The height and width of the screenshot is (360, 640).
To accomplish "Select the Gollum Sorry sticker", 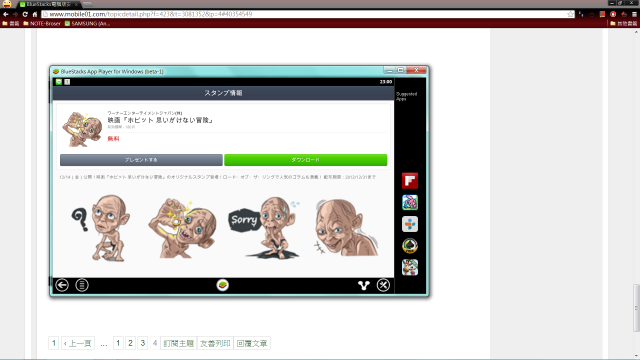I will pyautogui.click(x=264, y=228).
